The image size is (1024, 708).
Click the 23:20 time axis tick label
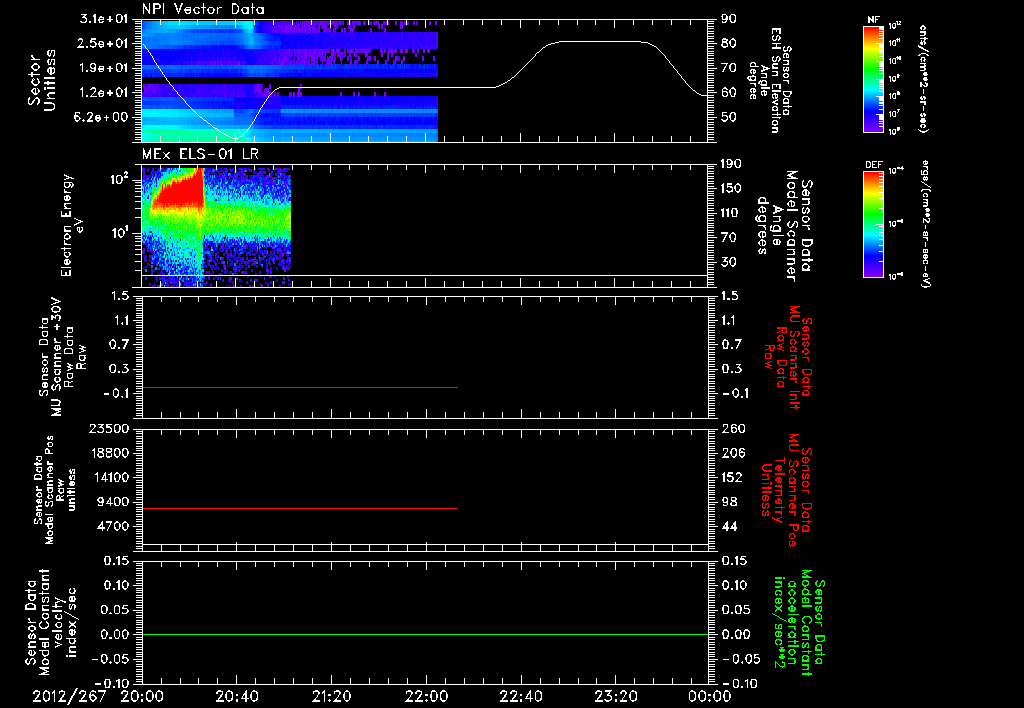click(x=615, y=696)
